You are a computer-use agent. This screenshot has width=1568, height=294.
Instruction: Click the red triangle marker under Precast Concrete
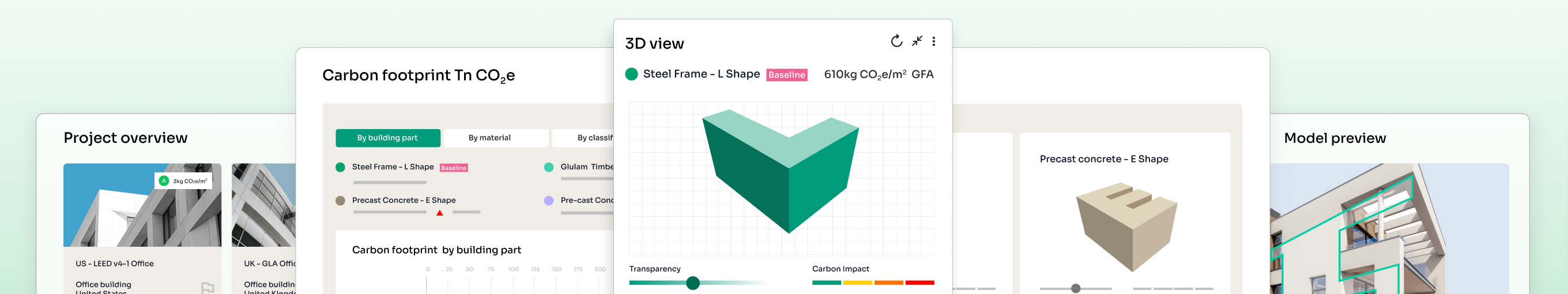coord(439,213)
